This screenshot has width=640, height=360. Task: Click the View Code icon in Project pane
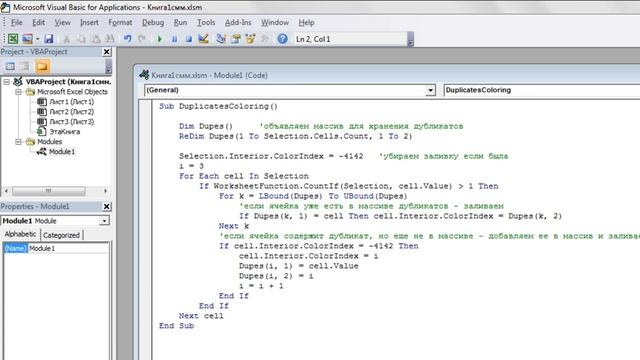[x=10, y=66]
